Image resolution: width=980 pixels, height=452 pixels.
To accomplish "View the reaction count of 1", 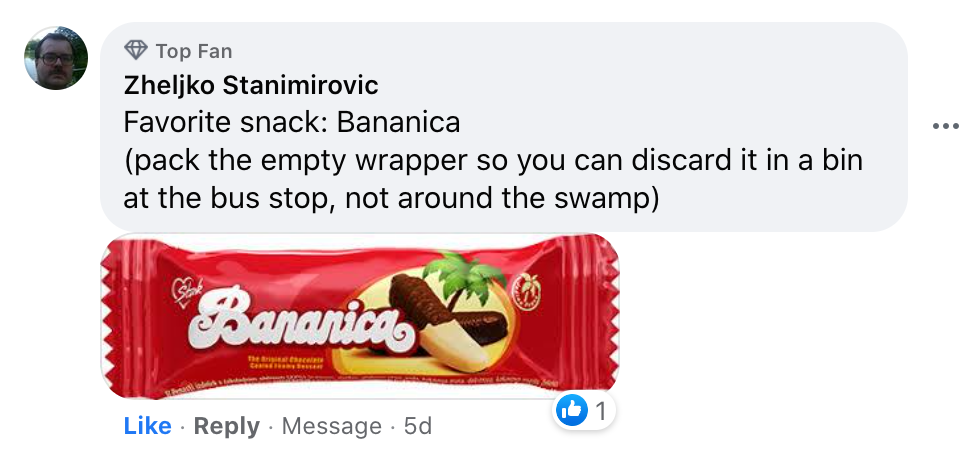I will coord(600,411).
